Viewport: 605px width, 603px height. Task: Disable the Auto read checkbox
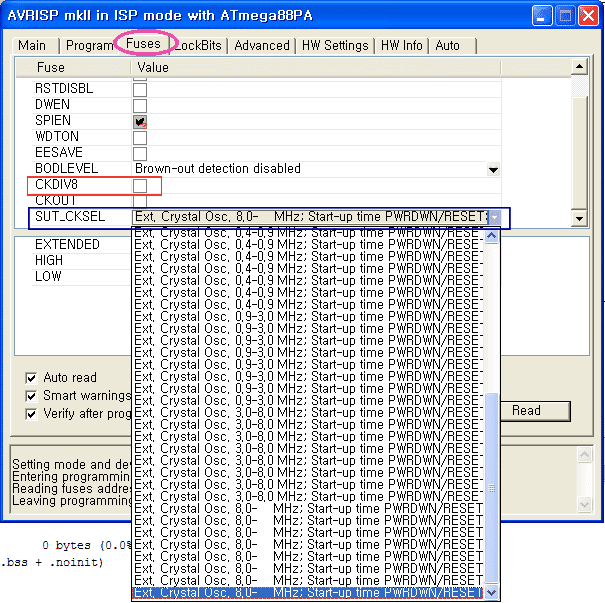tap(31, 378)
